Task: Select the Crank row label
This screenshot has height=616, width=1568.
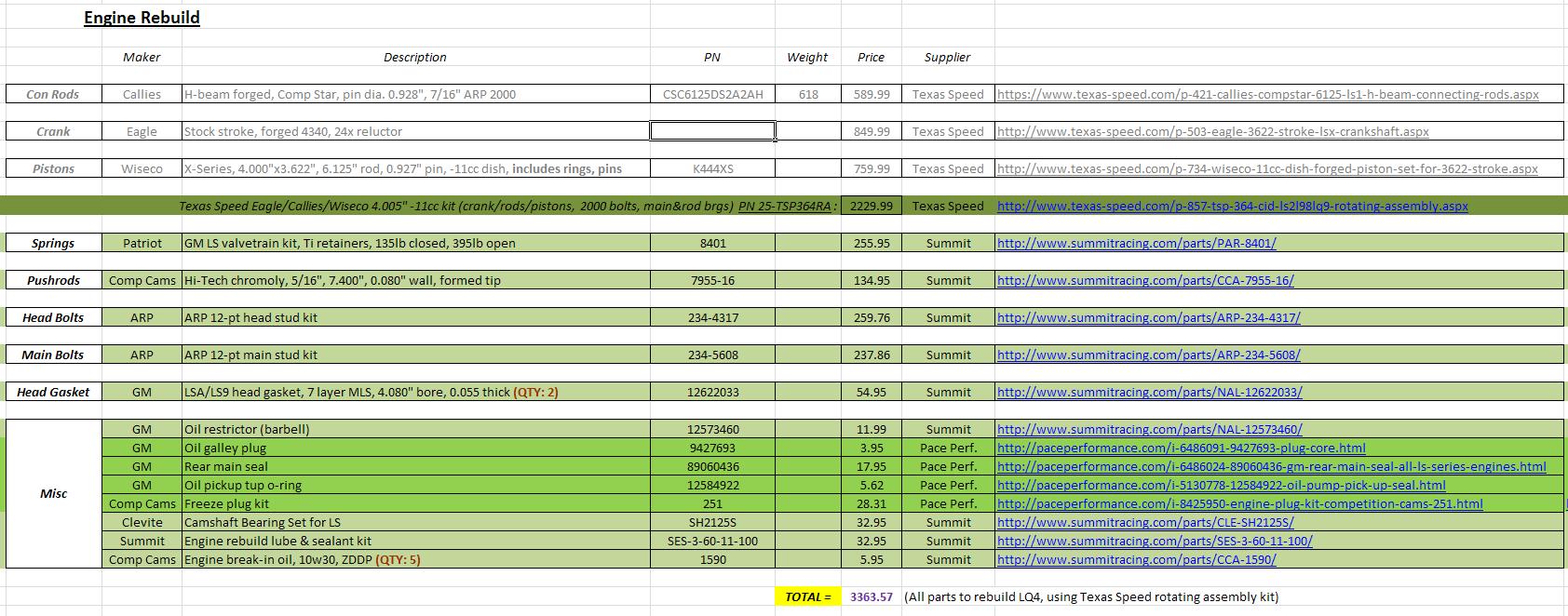Action: pos(53,131)
